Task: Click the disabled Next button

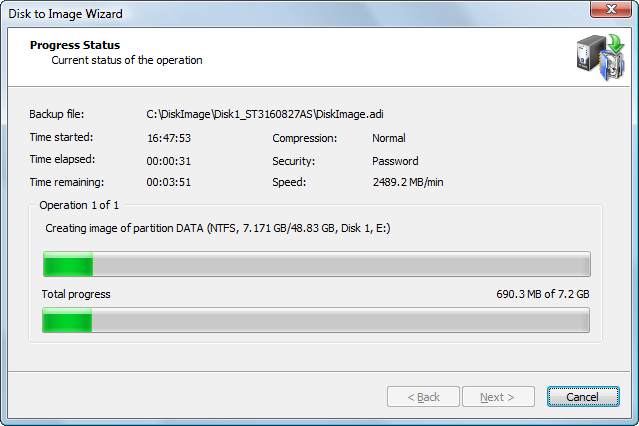Action: (x=497, y=397)
